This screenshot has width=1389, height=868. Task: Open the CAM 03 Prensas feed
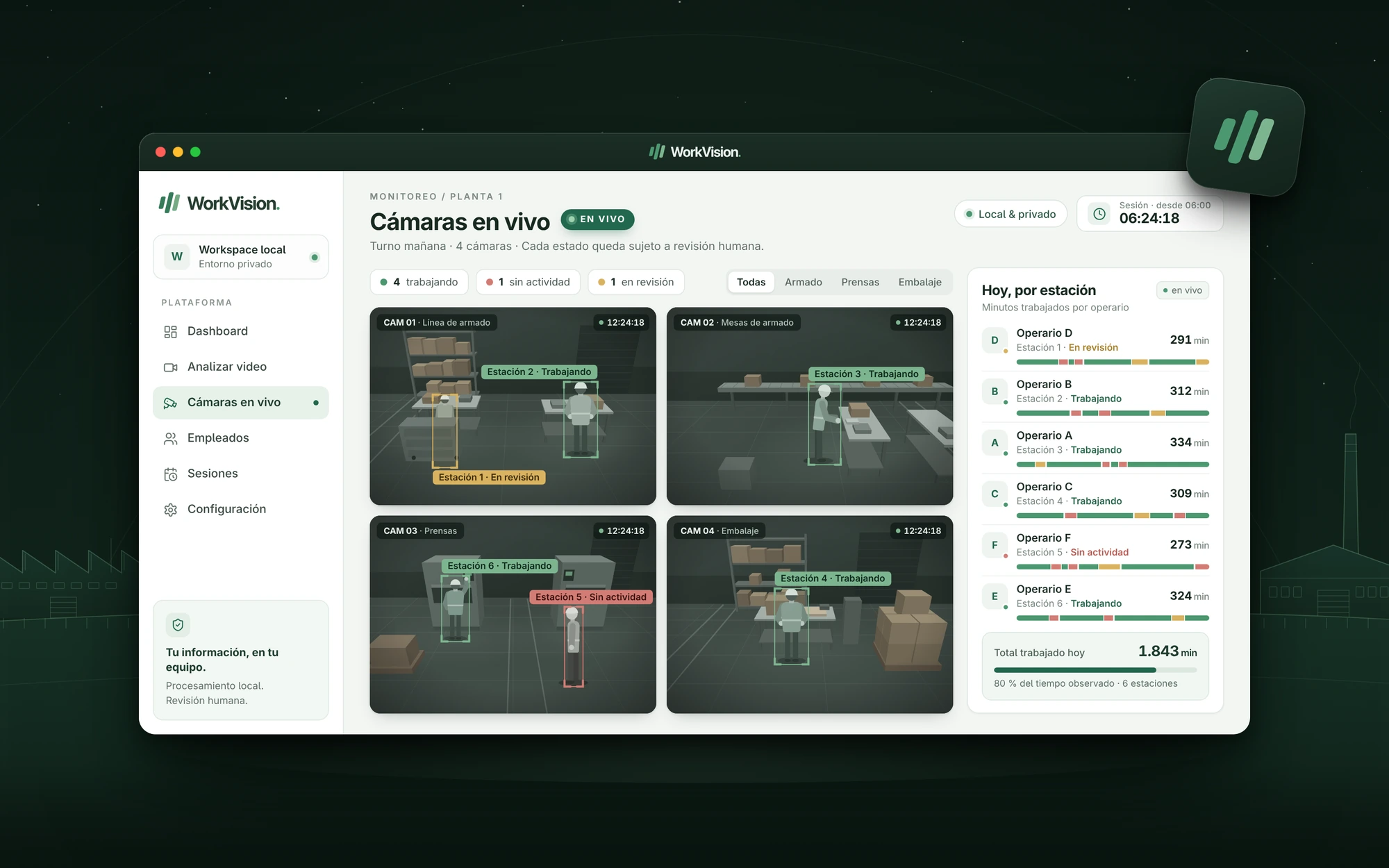click(x=513, y=615)
